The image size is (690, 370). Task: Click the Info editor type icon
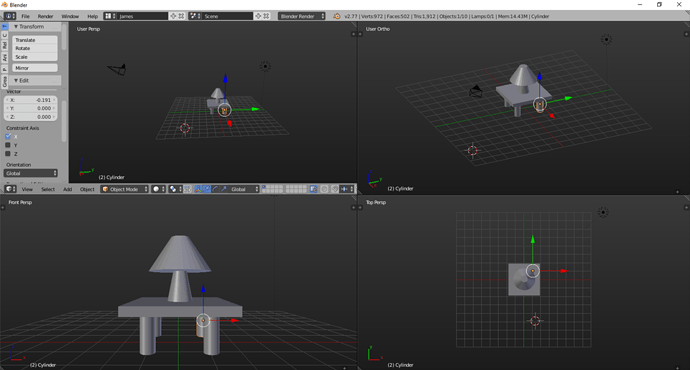(10, 16)
